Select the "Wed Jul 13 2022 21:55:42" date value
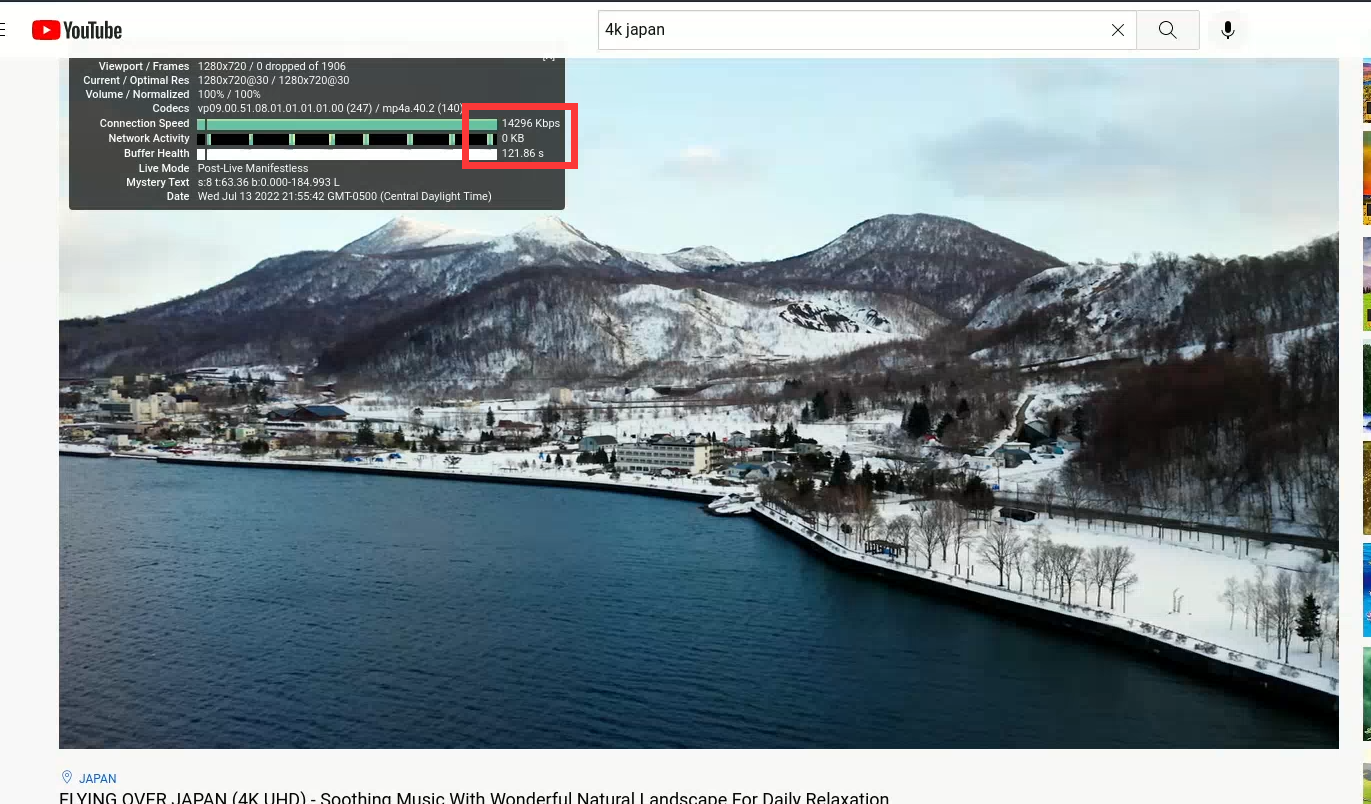1371x804 pixels. [263, 196]
